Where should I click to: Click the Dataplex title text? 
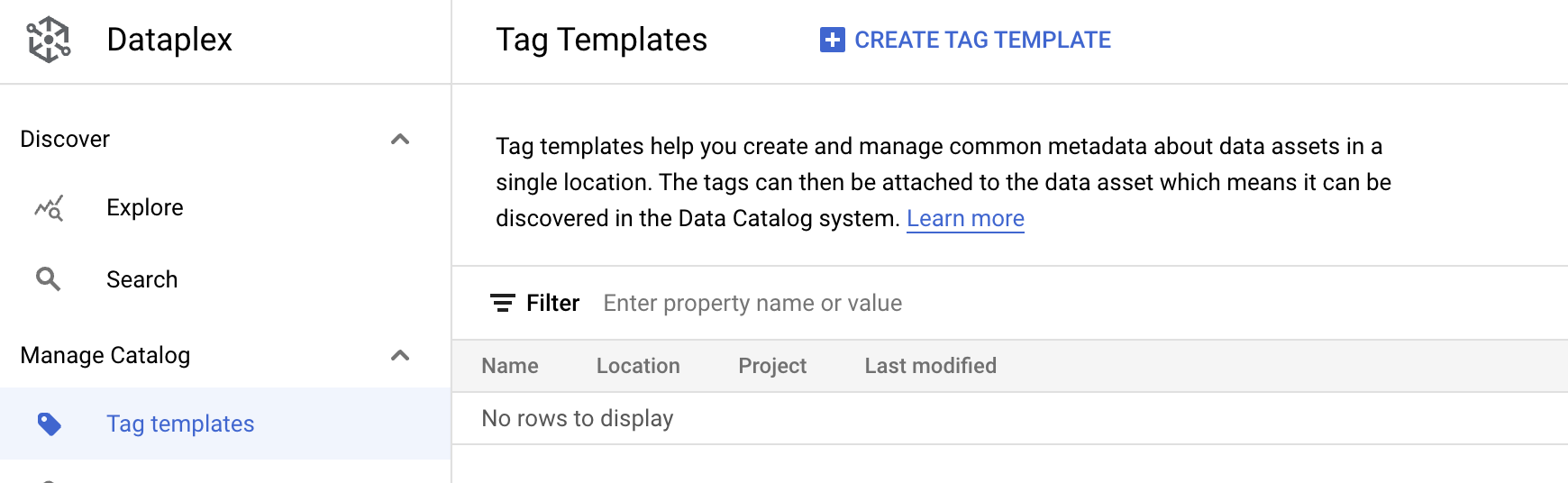pyautogui.click(x=169, y=40)
